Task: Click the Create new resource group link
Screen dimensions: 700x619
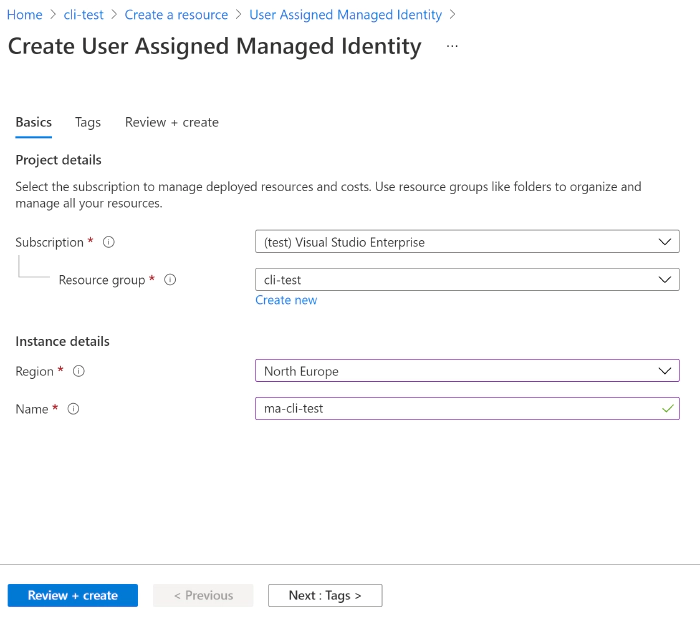Action: tap(286, 300)
